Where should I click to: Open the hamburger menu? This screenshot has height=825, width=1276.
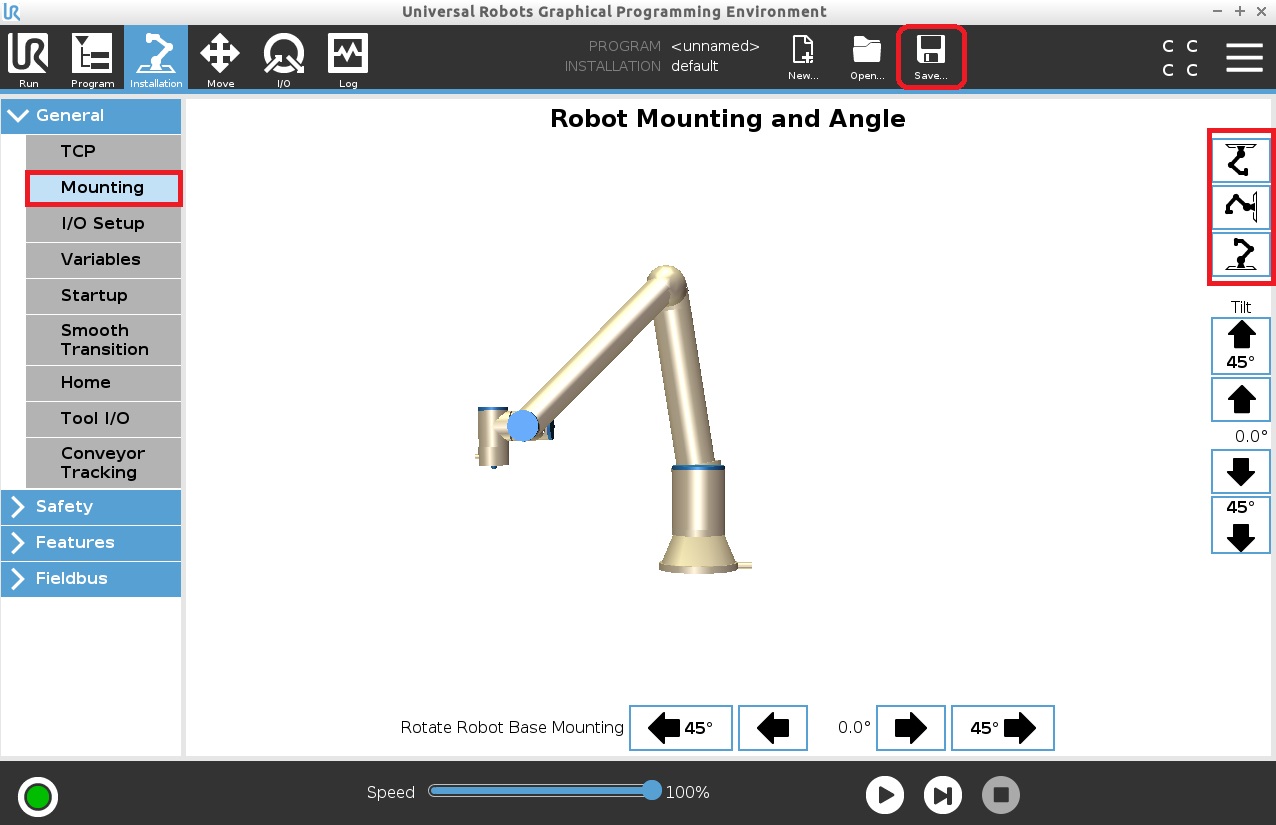(1244, 57)
